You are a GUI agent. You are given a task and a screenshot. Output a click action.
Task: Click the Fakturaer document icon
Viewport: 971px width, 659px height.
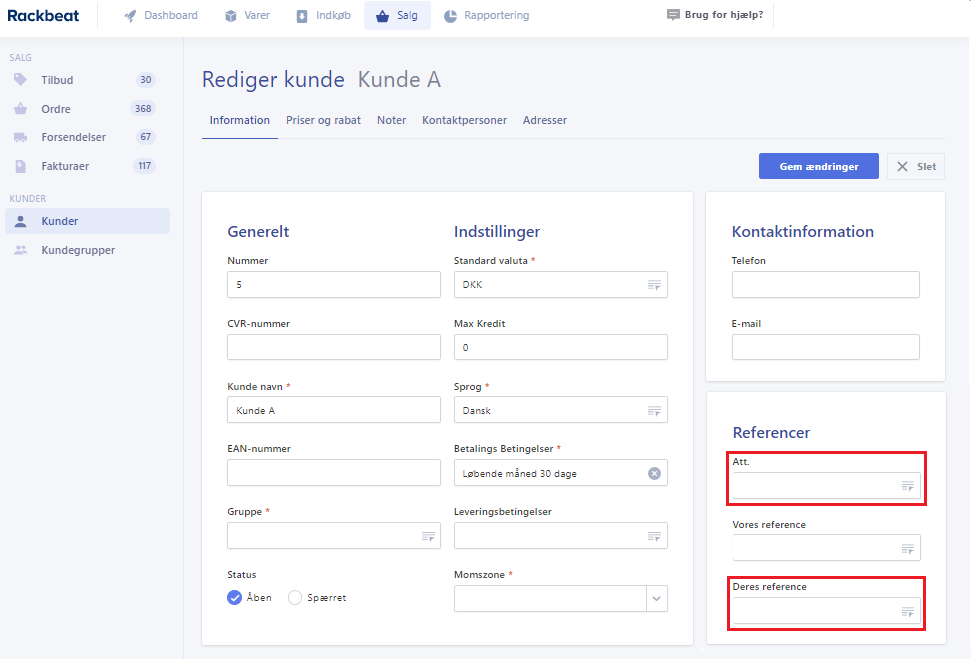20,166
